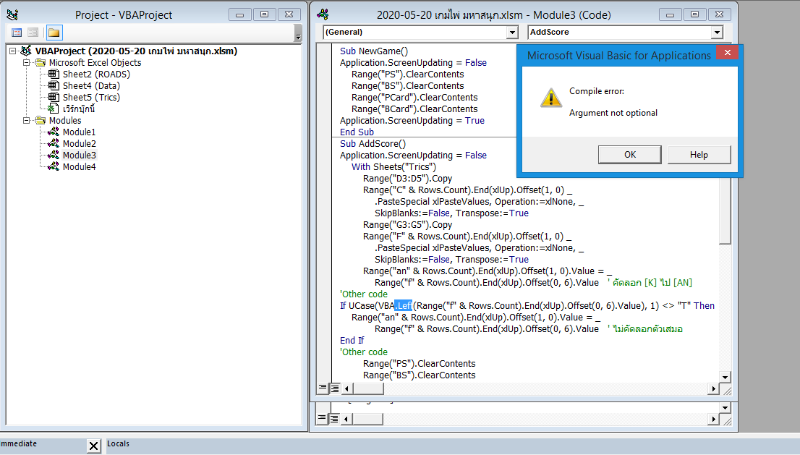Click the Module4 module icon
Viewport: 800px width, 455px height.
54,167
